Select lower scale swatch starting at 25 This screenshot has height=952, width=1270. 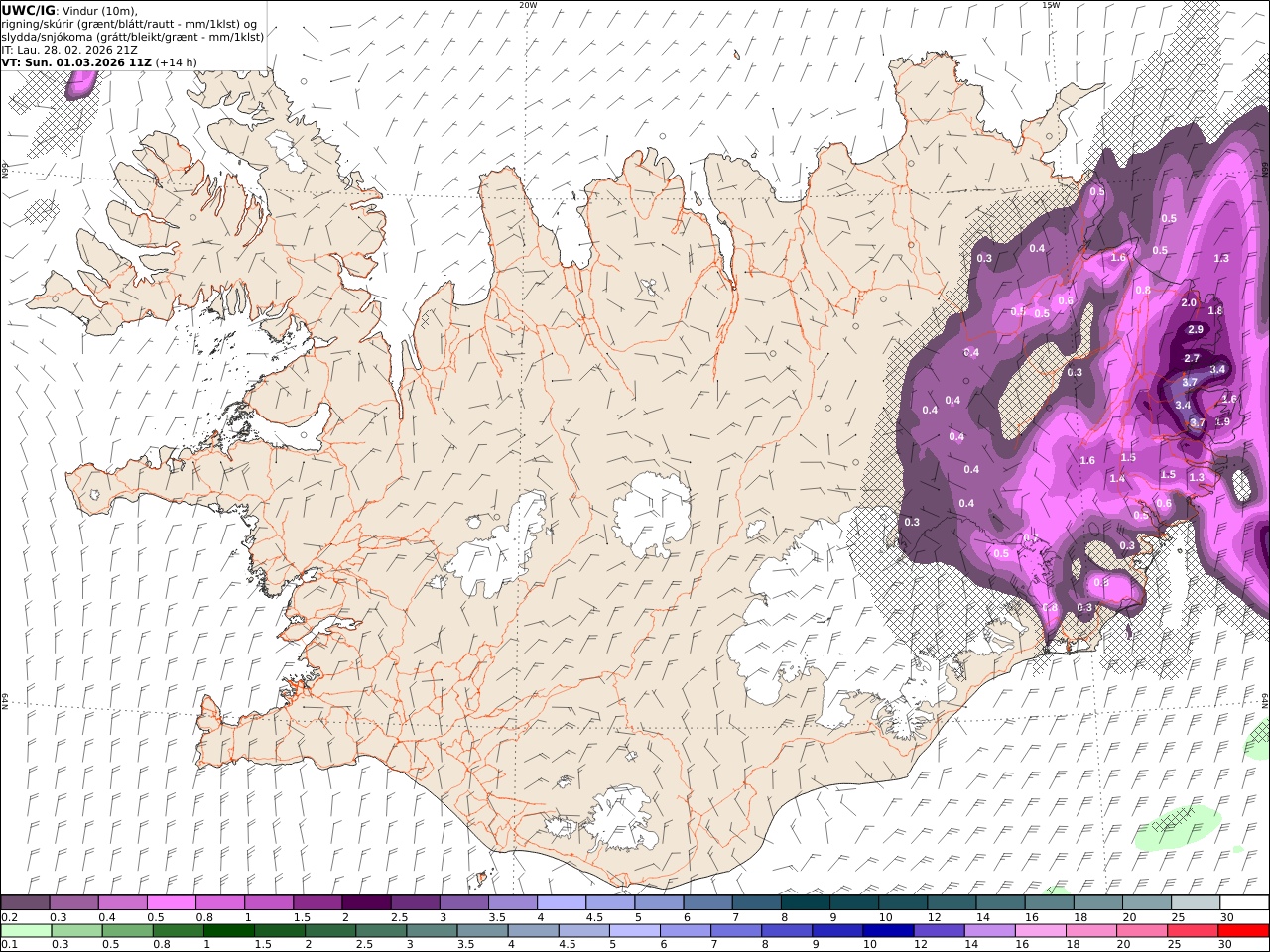point(1194,931)
